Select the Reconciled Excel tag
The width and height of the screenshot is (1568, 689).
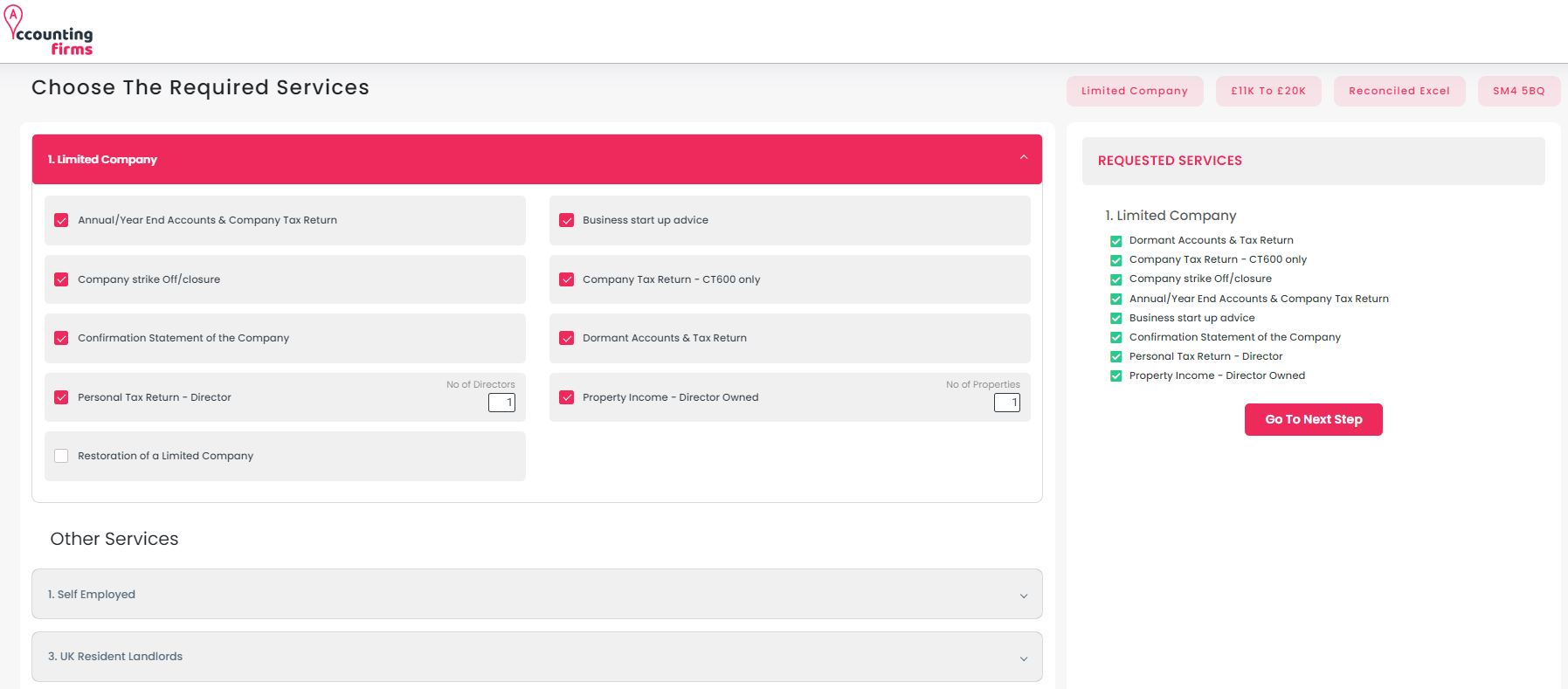point(1399,91)
